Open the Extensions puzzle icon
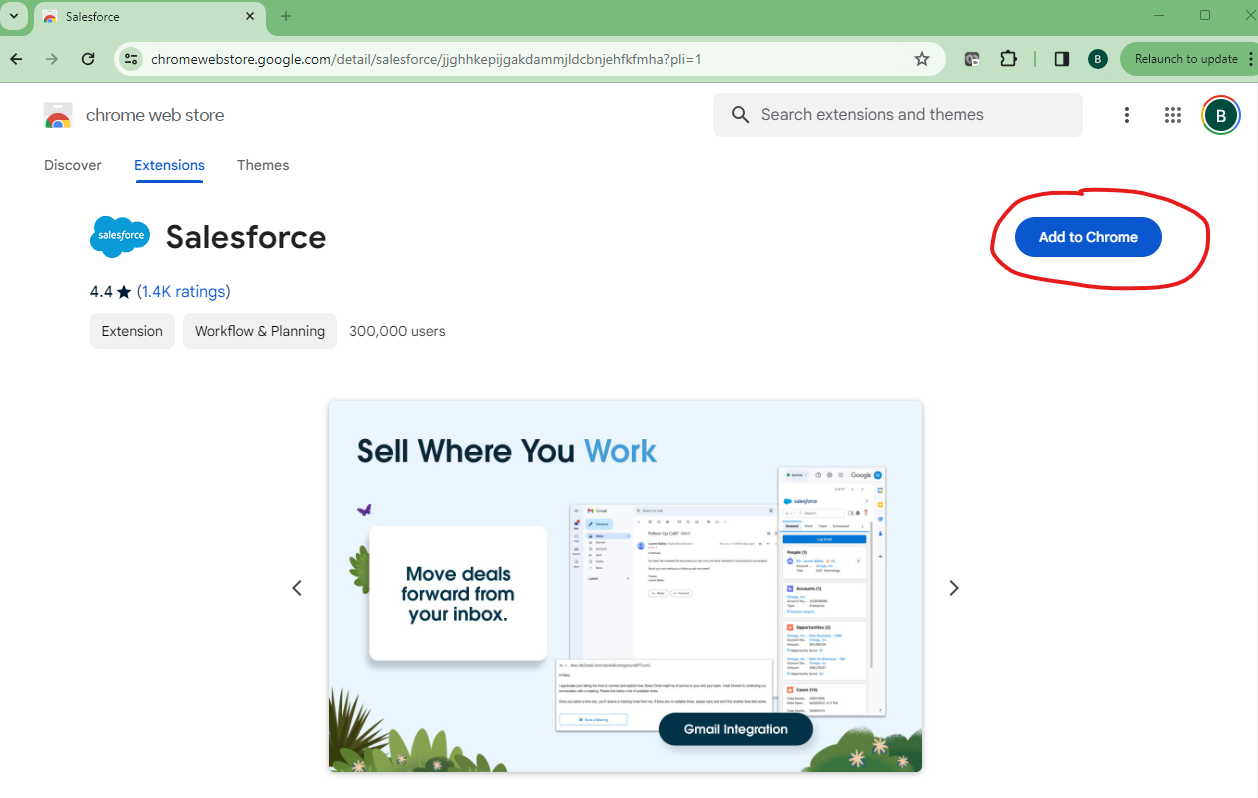The image size is (1258, 798). coord(1008,59)
